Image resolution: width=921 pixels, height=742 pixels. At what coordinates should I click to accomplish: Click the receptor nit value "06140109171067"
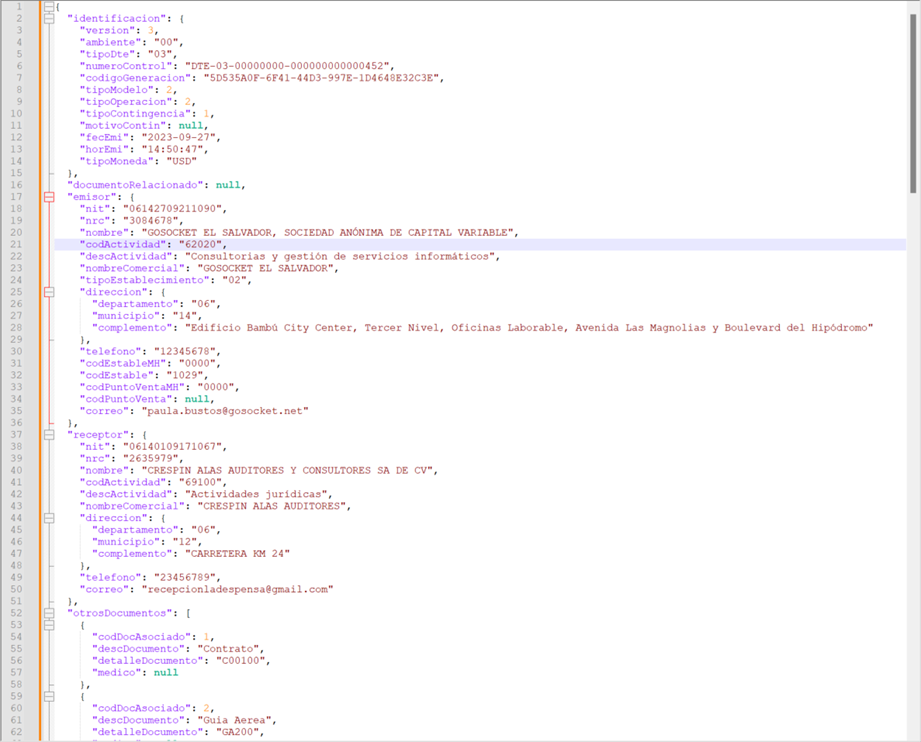click(x=173, y=446)
